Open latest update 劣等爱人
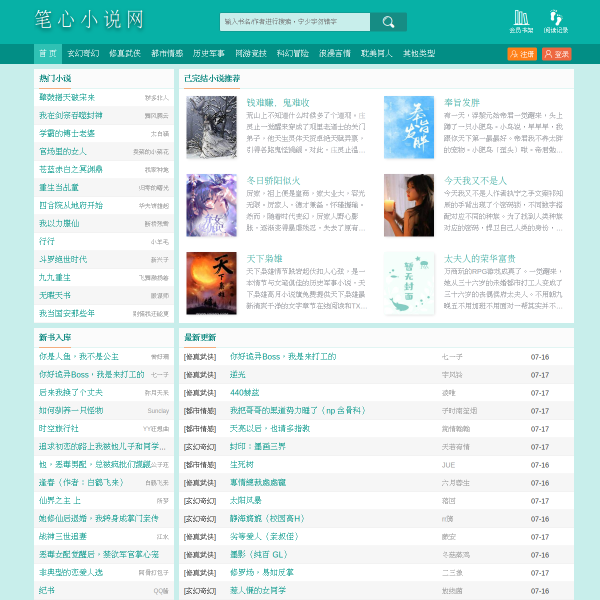The width and height of the screenshot is (600, 600). 264,536
